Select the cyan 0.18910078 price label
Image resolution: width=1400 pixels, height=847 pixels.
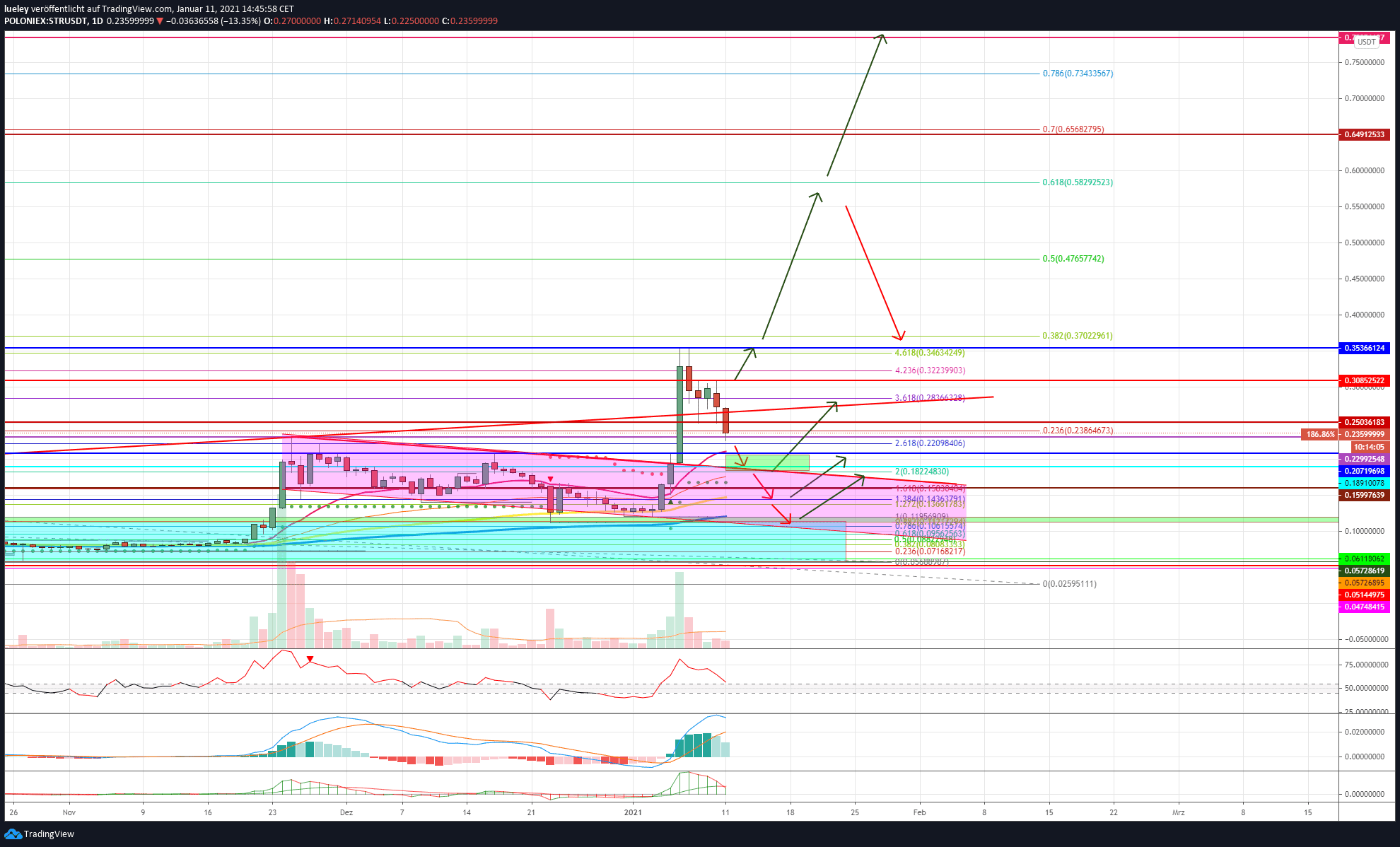[x=1364, y=483]
